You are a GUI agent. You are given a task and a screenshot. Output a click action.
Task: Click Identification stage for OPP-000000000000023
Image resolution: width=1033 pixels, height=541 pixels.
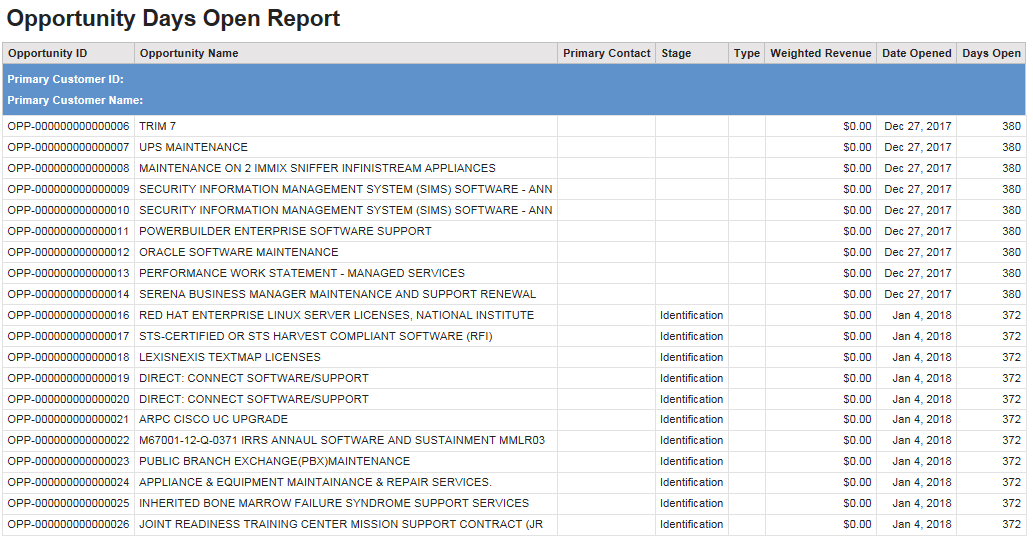pos(691,461)
